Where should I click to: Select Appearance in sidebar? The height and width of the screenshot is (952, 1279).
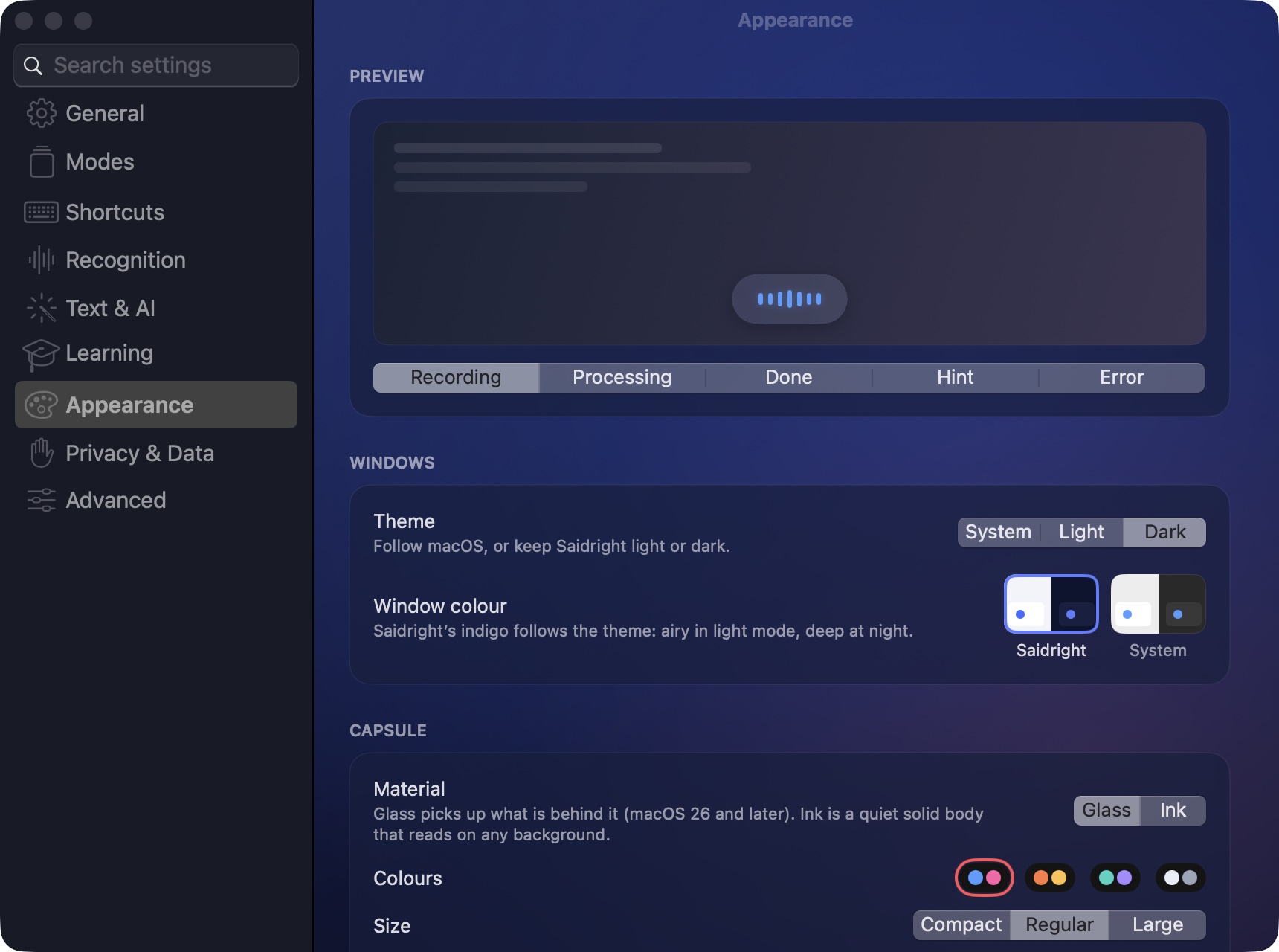(156, 405)
